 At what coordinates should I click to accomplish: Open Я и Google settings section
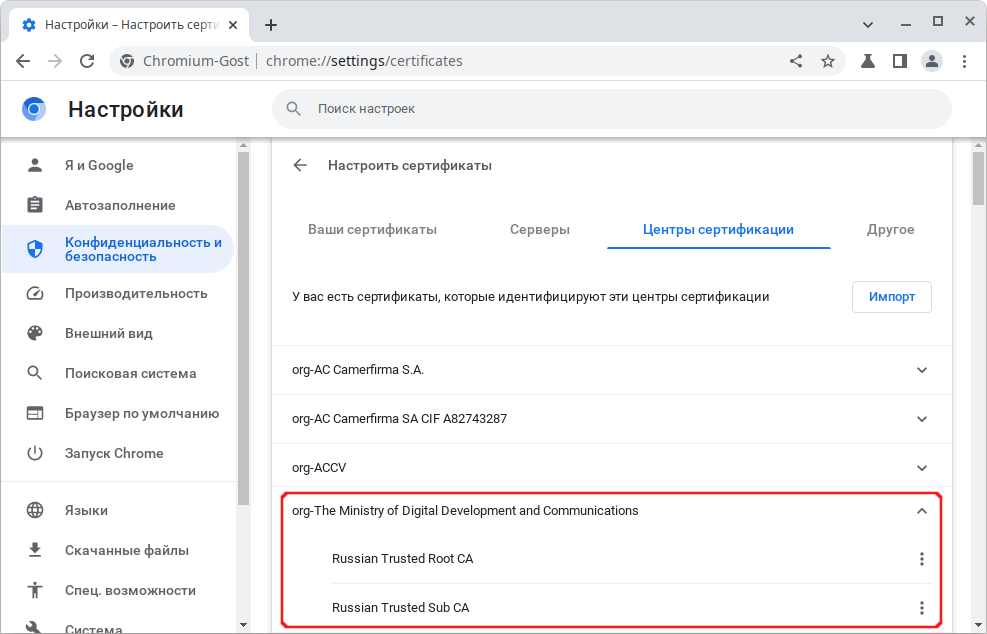pos(118,165)
